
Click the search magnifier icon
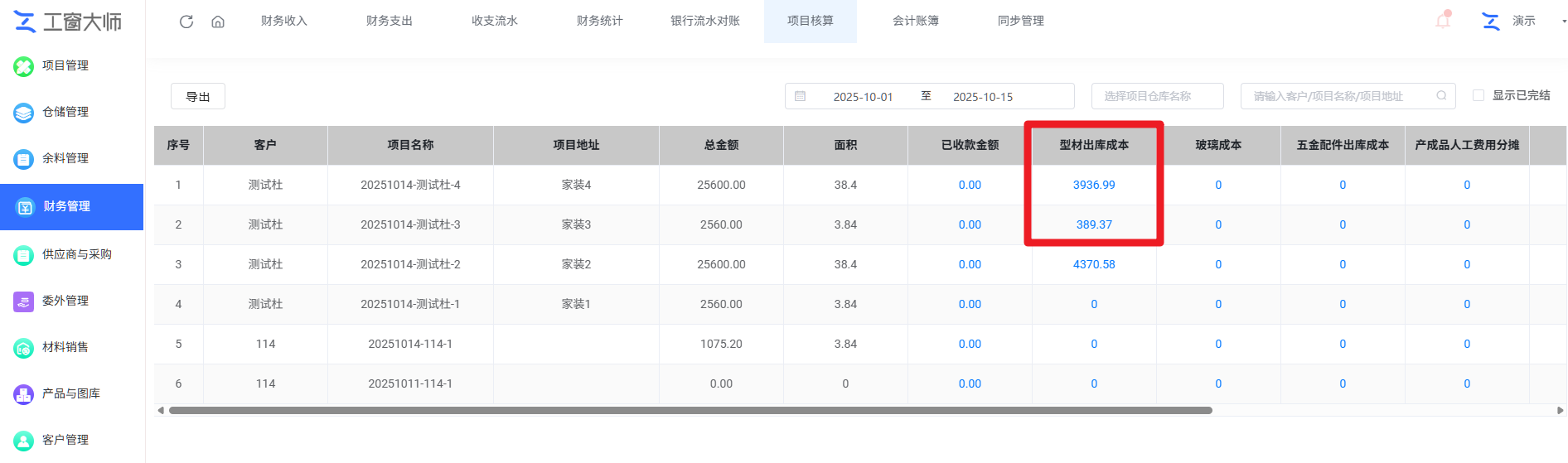(x=1441, y=96)
